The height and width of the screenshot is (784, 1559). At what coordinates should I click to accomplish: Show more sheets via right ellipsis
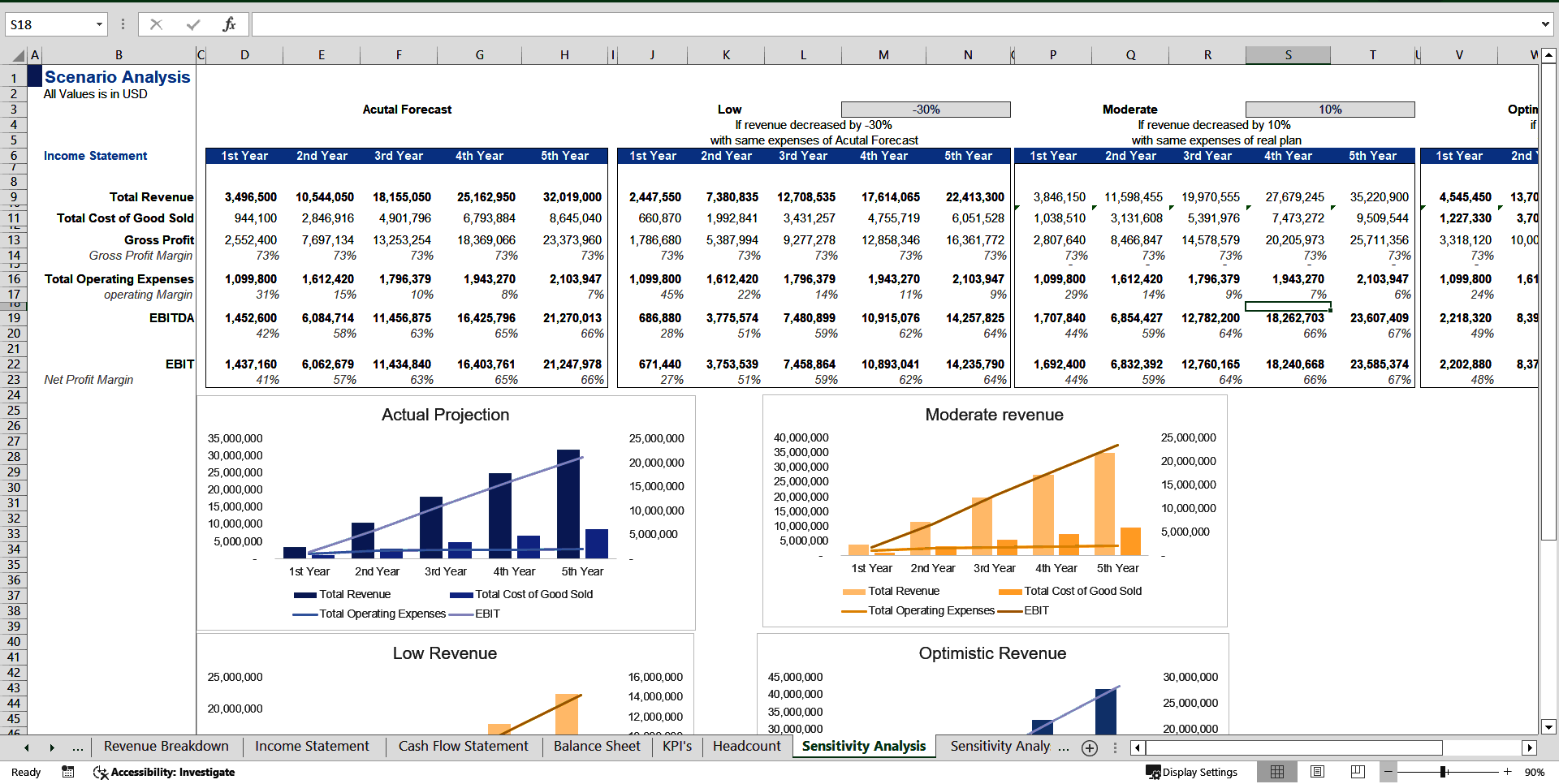point(1064,747)
